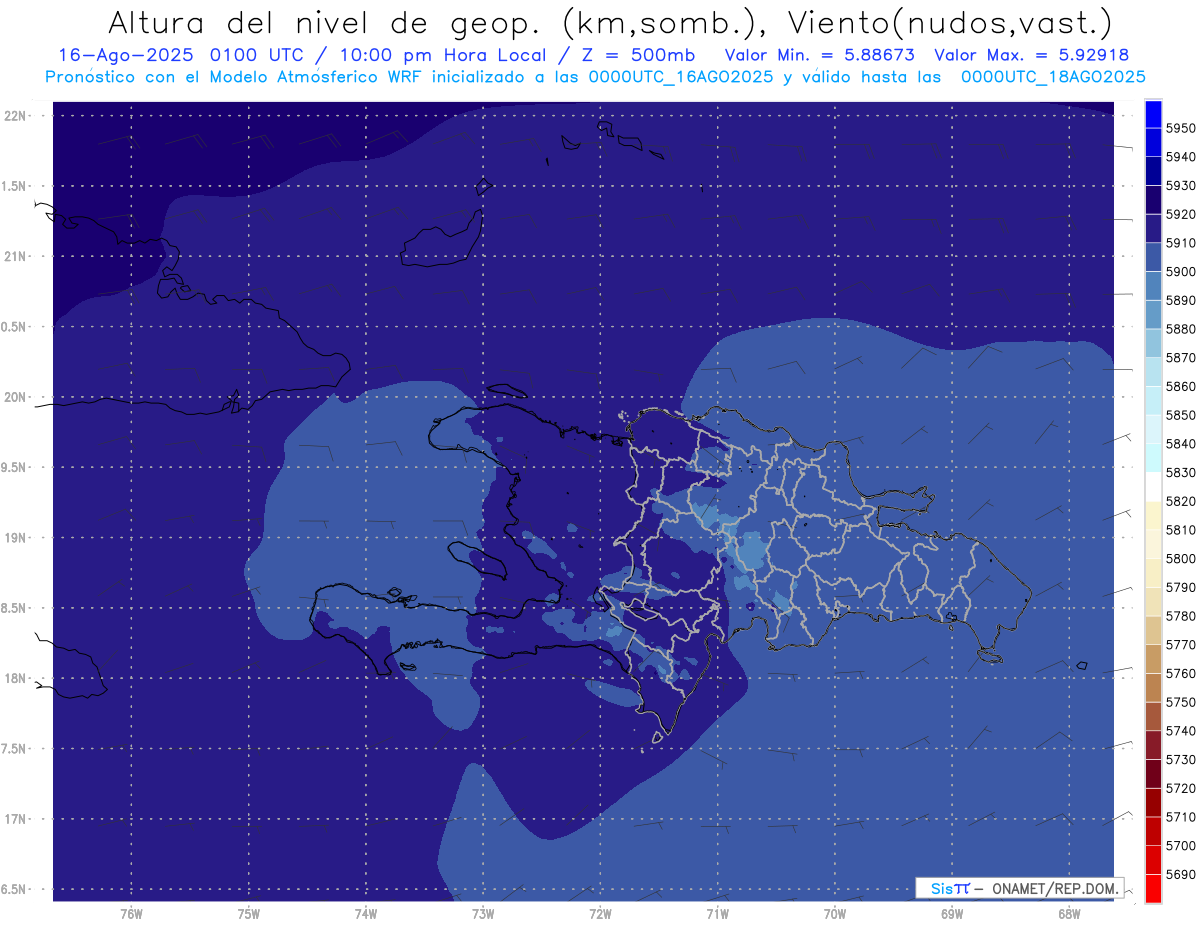This screenshot has width=1200, height=927.
Task: Click the 5870 colorbar label
Action: click(x=1180, y=357)
